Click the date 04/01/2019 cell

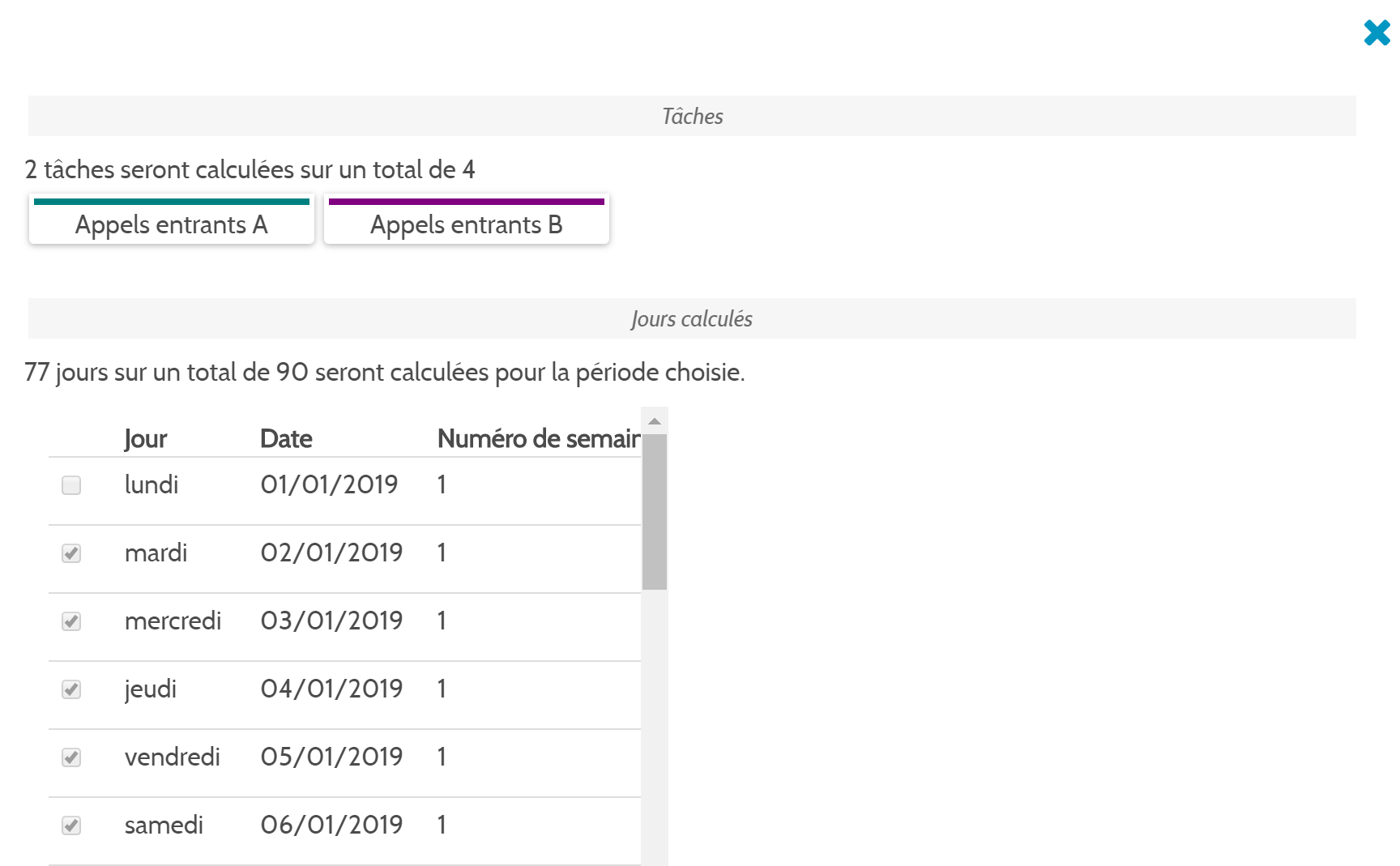tap(331, 689)
